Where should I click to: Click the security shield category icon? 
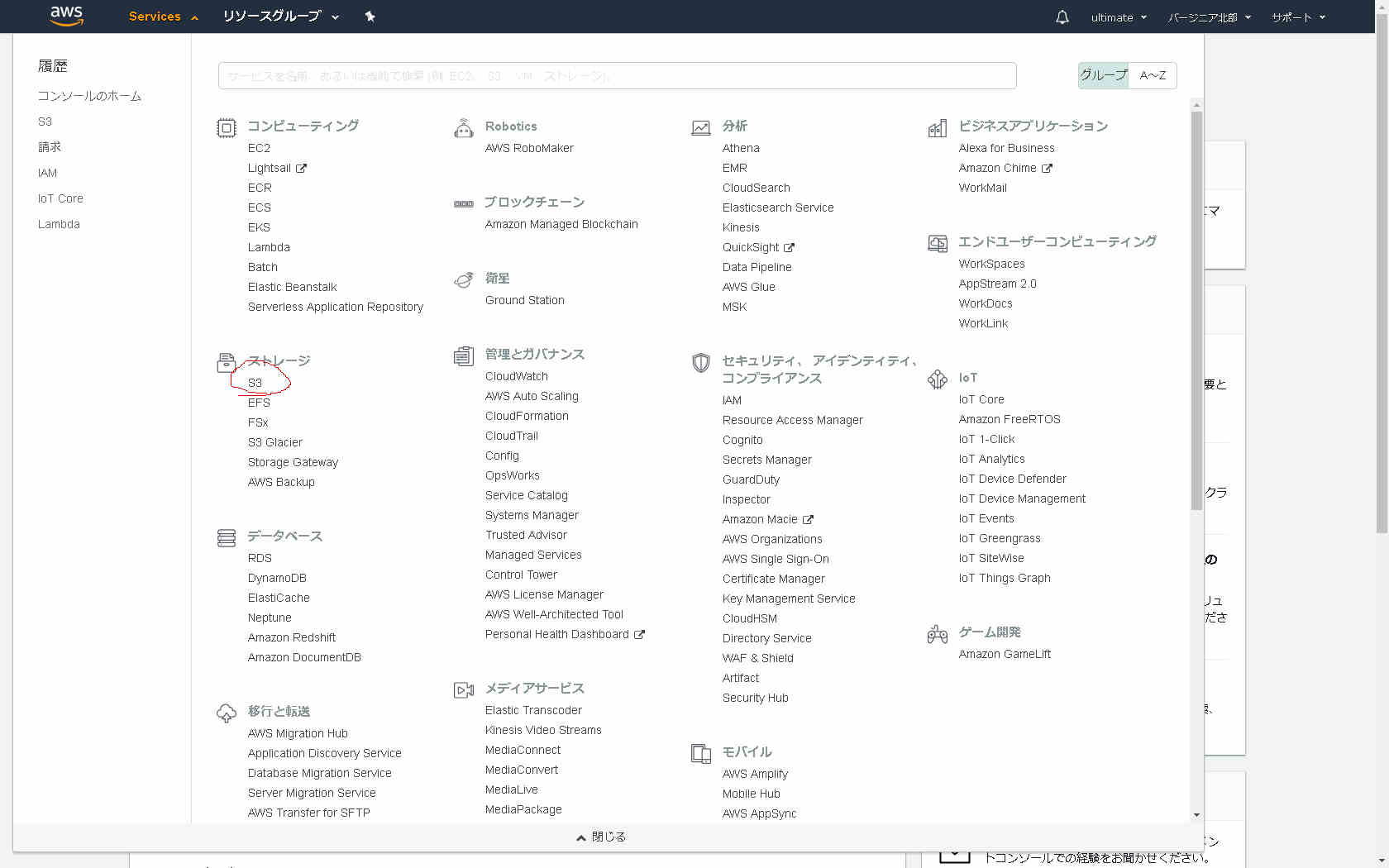coord(700,362)
